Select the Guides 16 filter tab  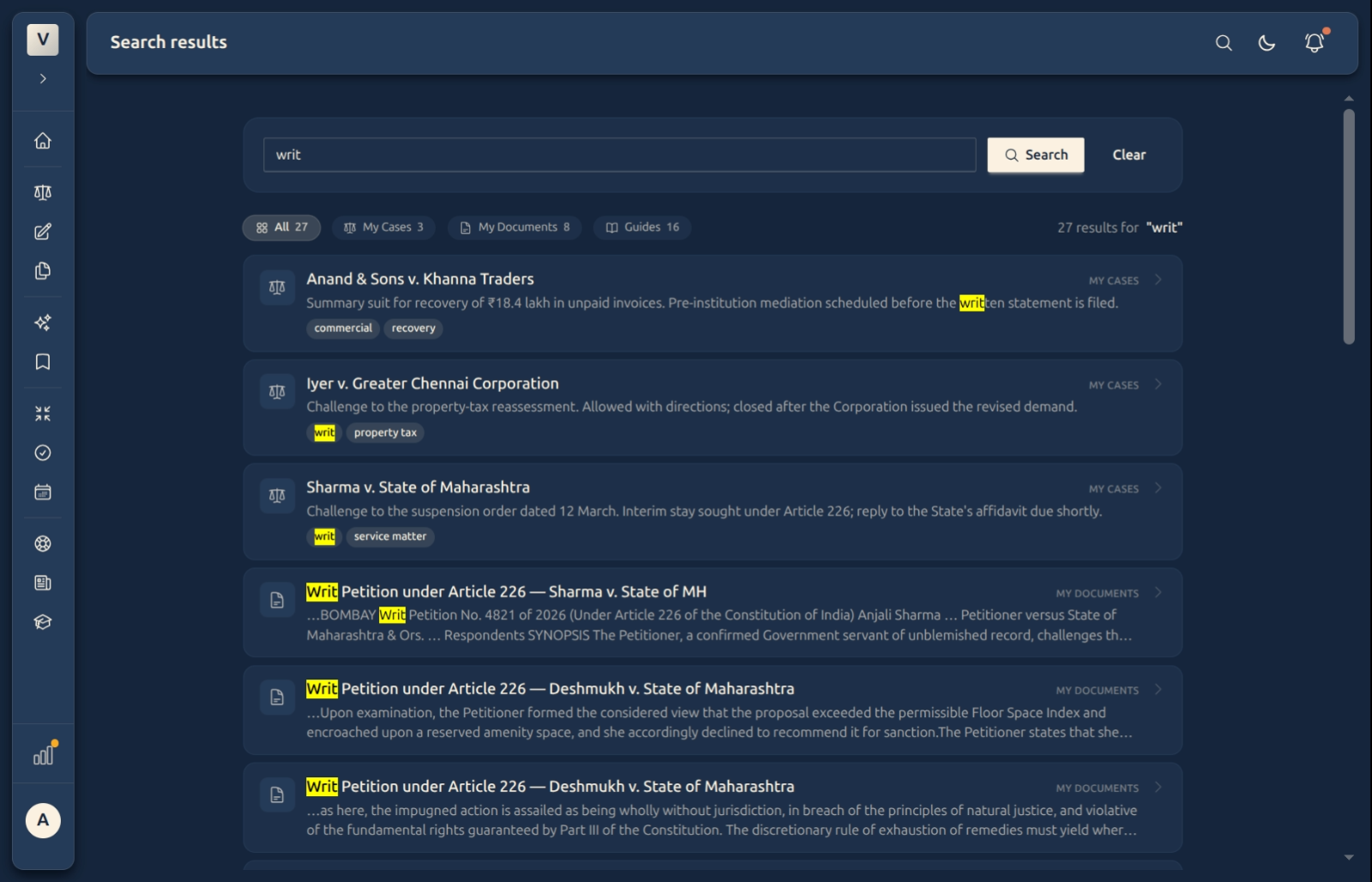point(642,227)
